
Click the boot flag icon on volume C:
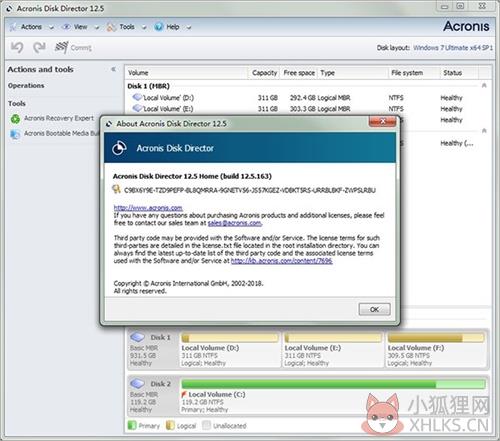(184, 394)
